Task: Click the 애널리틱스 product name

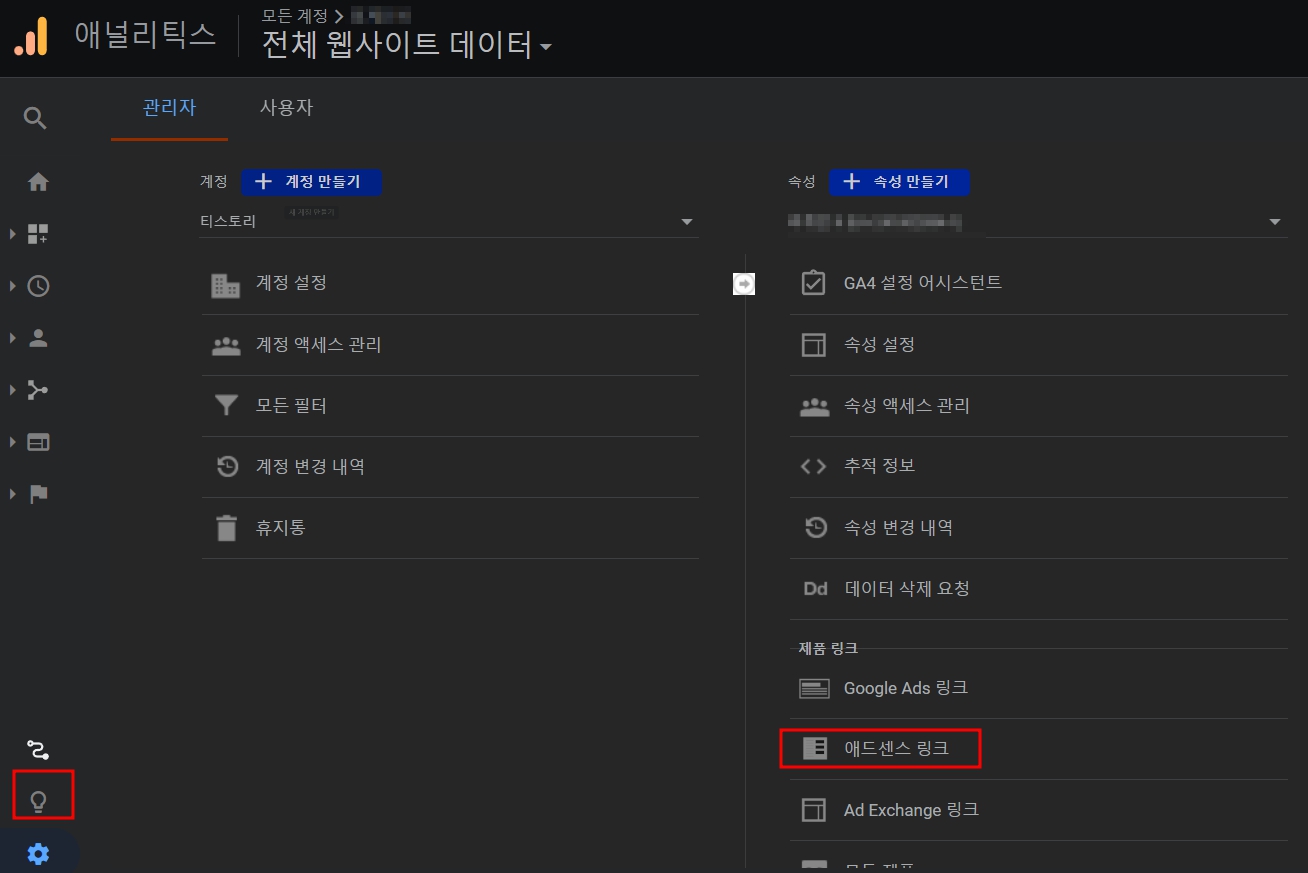Action: tap(145, 35)
